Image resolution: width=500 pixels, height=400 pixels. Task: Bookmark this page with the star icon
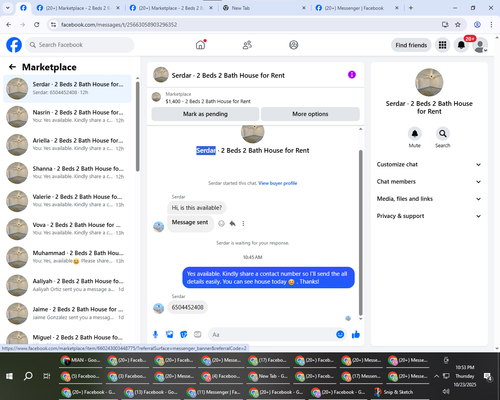click(x=458, y=24)
